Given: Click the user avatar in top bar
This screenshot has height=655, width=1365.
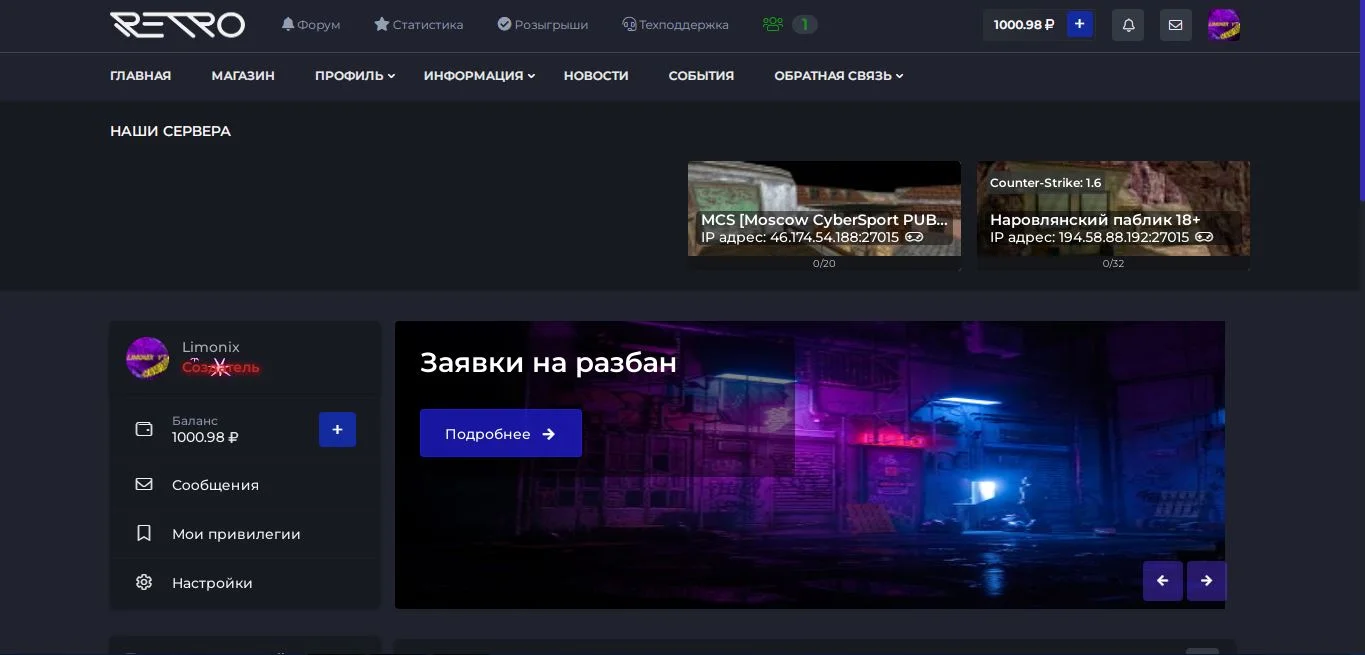Looking at the screenshot, I should click(x=1223, y=25).
